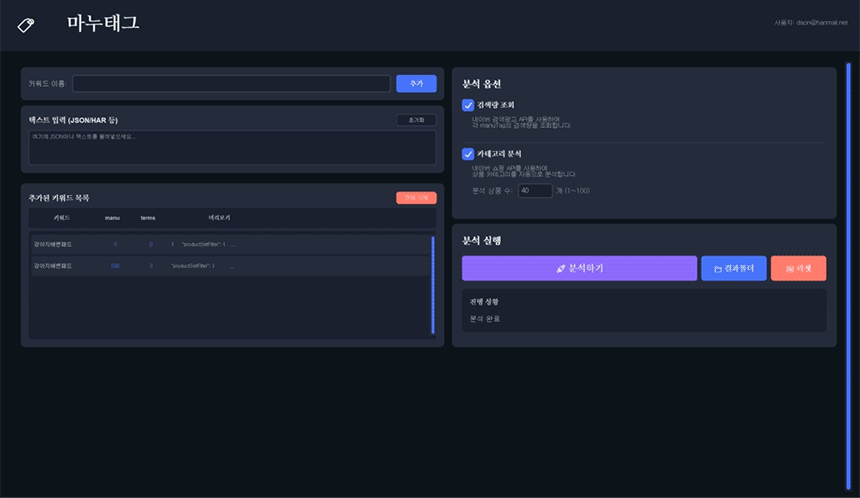
Task: Open the 결과폴더 folder button
Action: pyautogui.click(x=733, y=268)
